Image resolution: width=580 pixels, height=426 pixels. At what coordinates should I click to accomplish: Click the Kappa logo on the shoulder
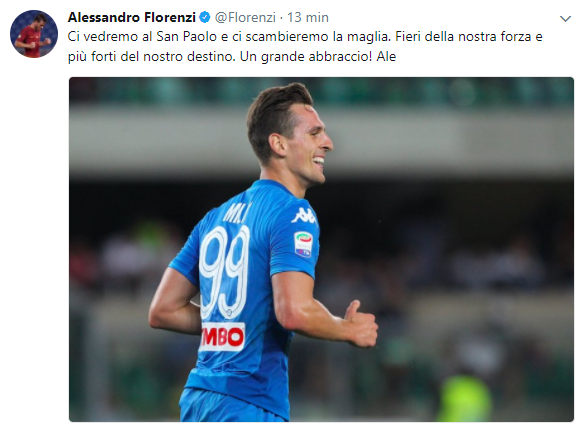(x=304, y=216)
